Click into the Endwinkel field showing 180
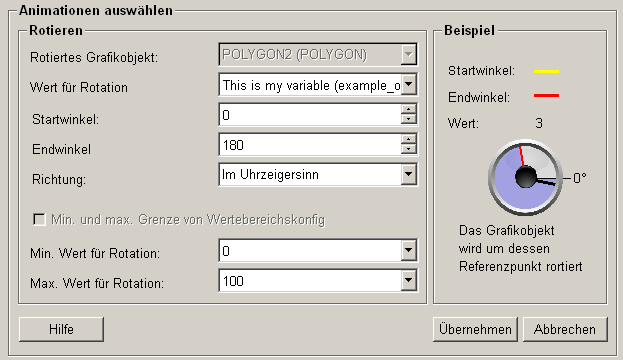 pyautogui.click(x=310, y=145)
